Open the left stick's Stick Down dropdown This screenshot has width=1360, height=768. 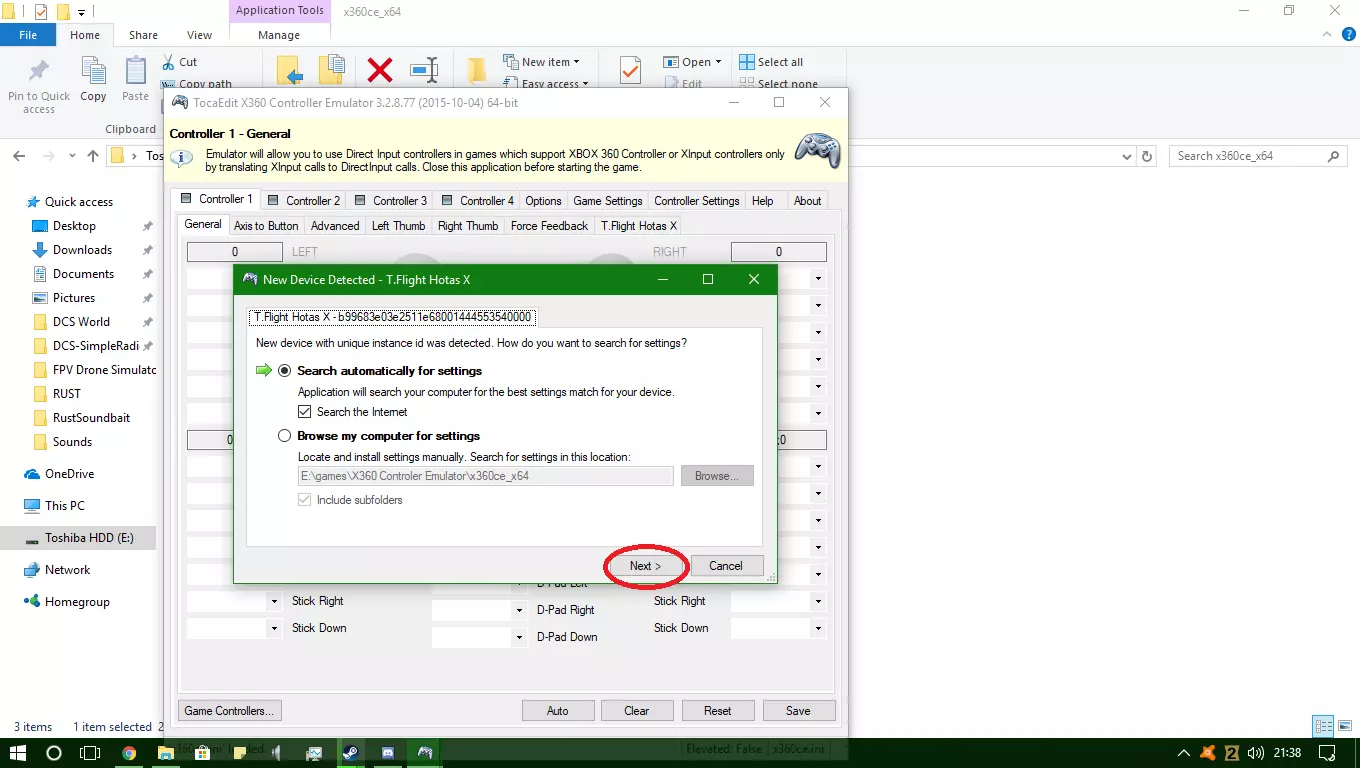coord(274,629)
